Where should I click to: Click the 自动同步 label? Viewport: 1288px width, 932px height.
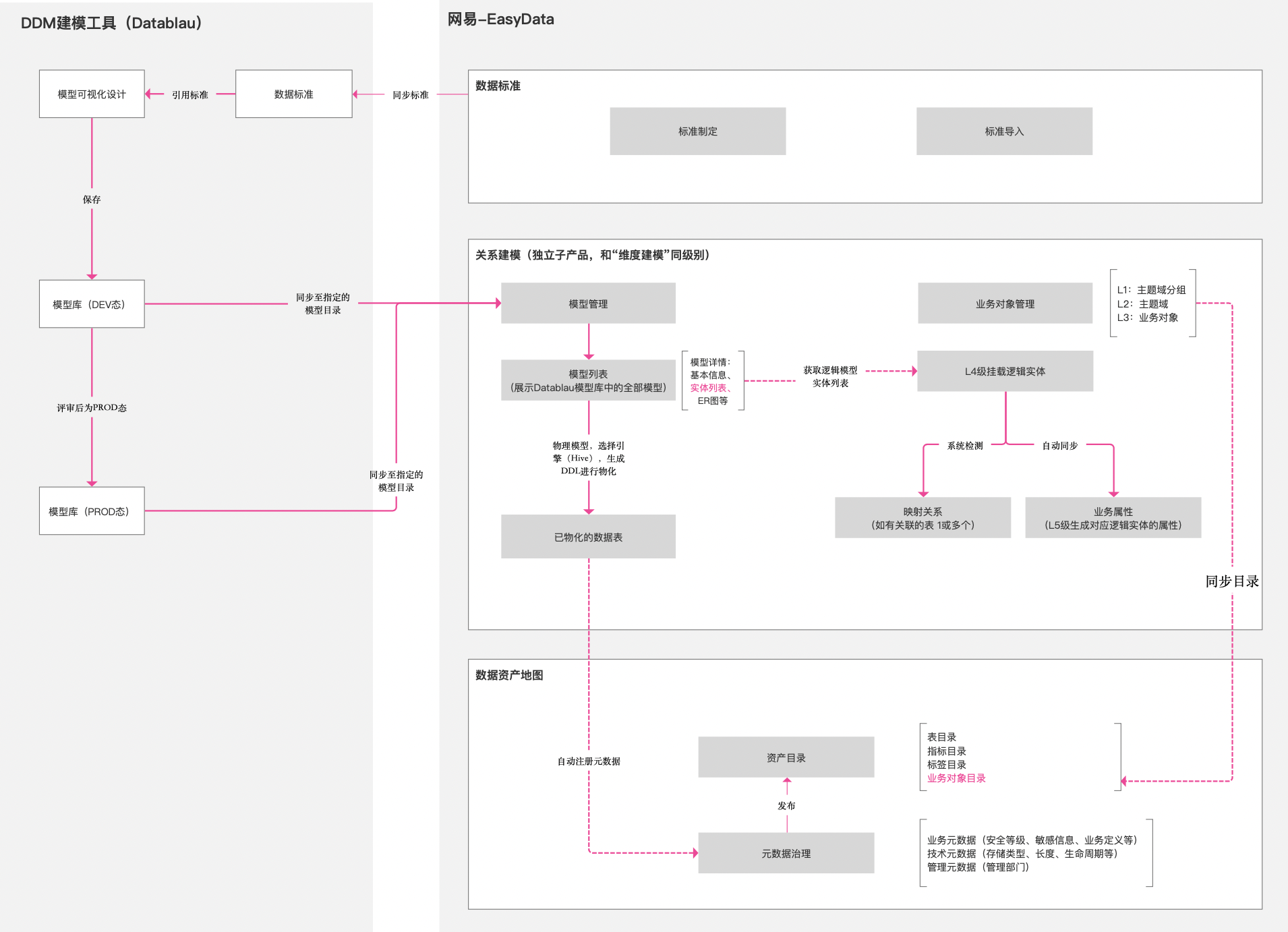(1060, 446)
